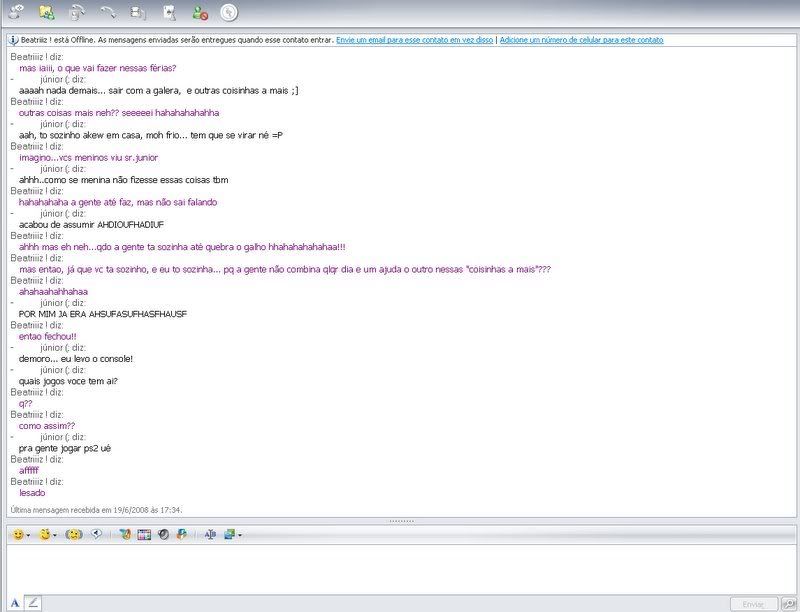The height and width of the screenshot is (612, 800).
Task: Switch to the handwriting pen tab
Action: (x=33, y=603)
